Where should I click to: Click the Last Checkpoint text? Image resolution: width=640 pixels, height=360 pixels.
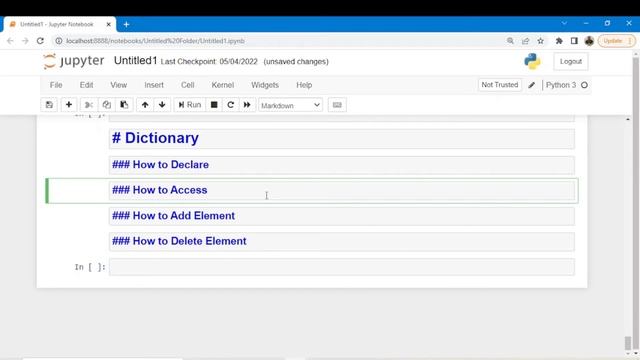click(x=209, y=62)
